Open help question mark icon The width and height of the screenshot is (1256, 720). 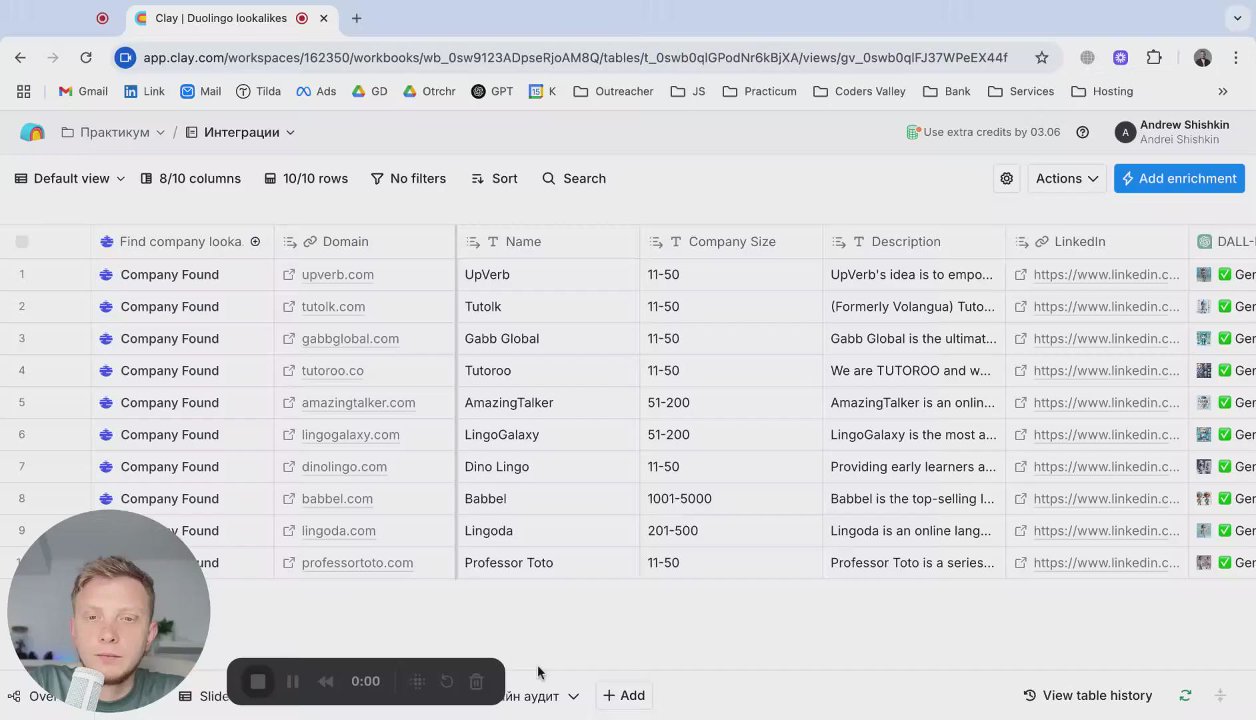point(1082,132)
